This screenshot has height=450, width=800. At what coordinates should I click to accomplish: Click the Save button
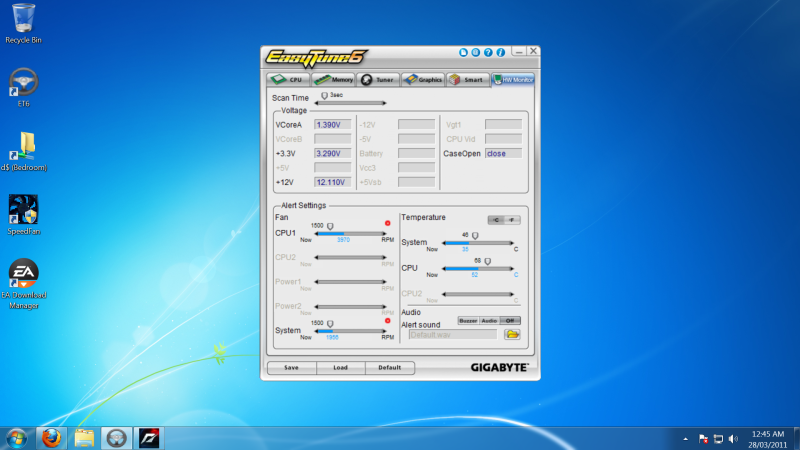(291, 367)
